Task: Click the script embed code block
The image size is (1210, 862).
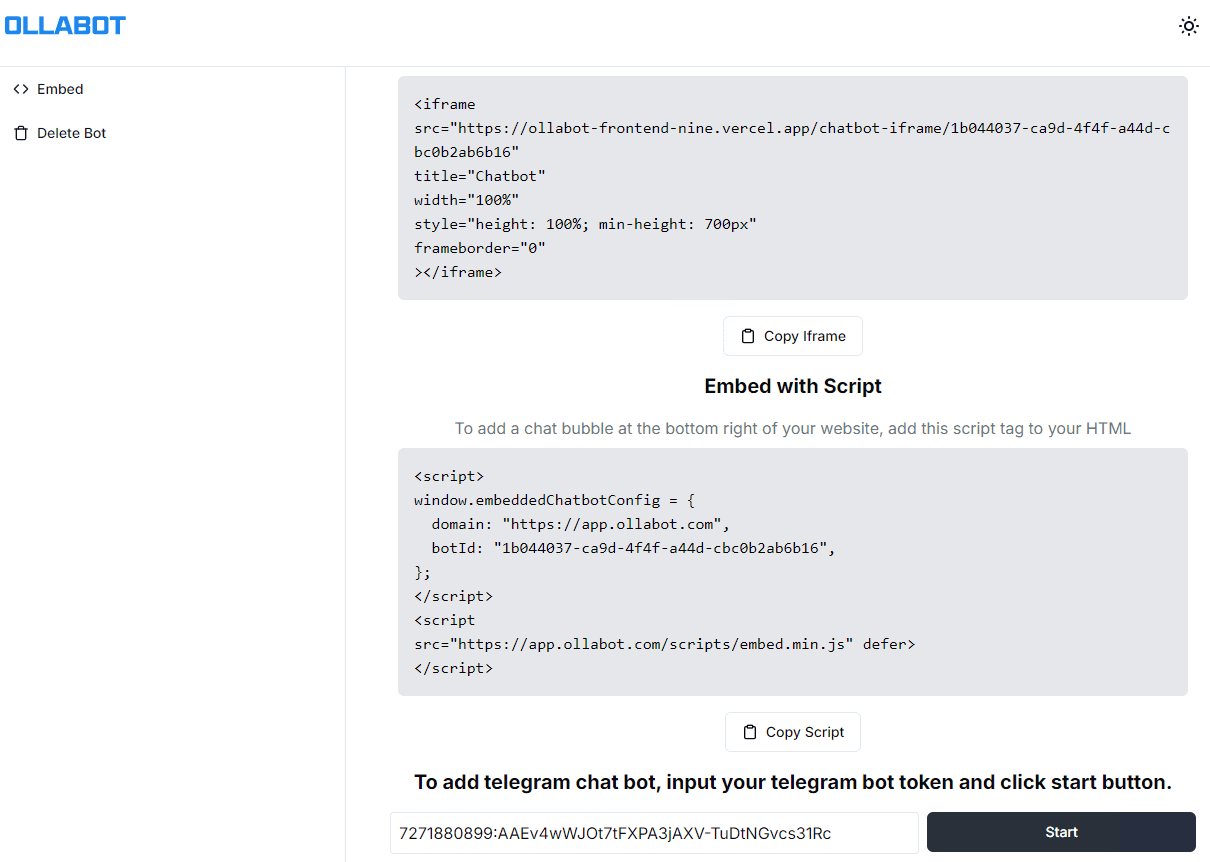Action: click(793, 572)
